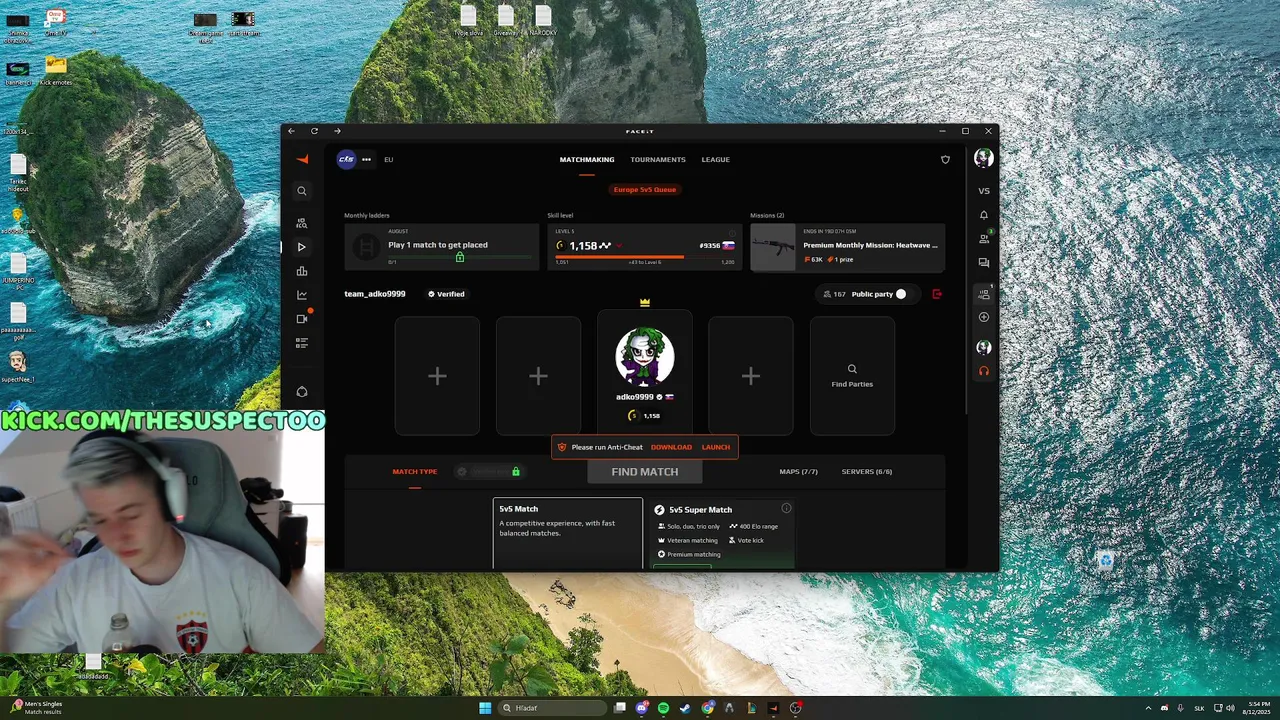Open the FACEIT home logo icon
1280x720 pixels.
click(x=302, y=159)
